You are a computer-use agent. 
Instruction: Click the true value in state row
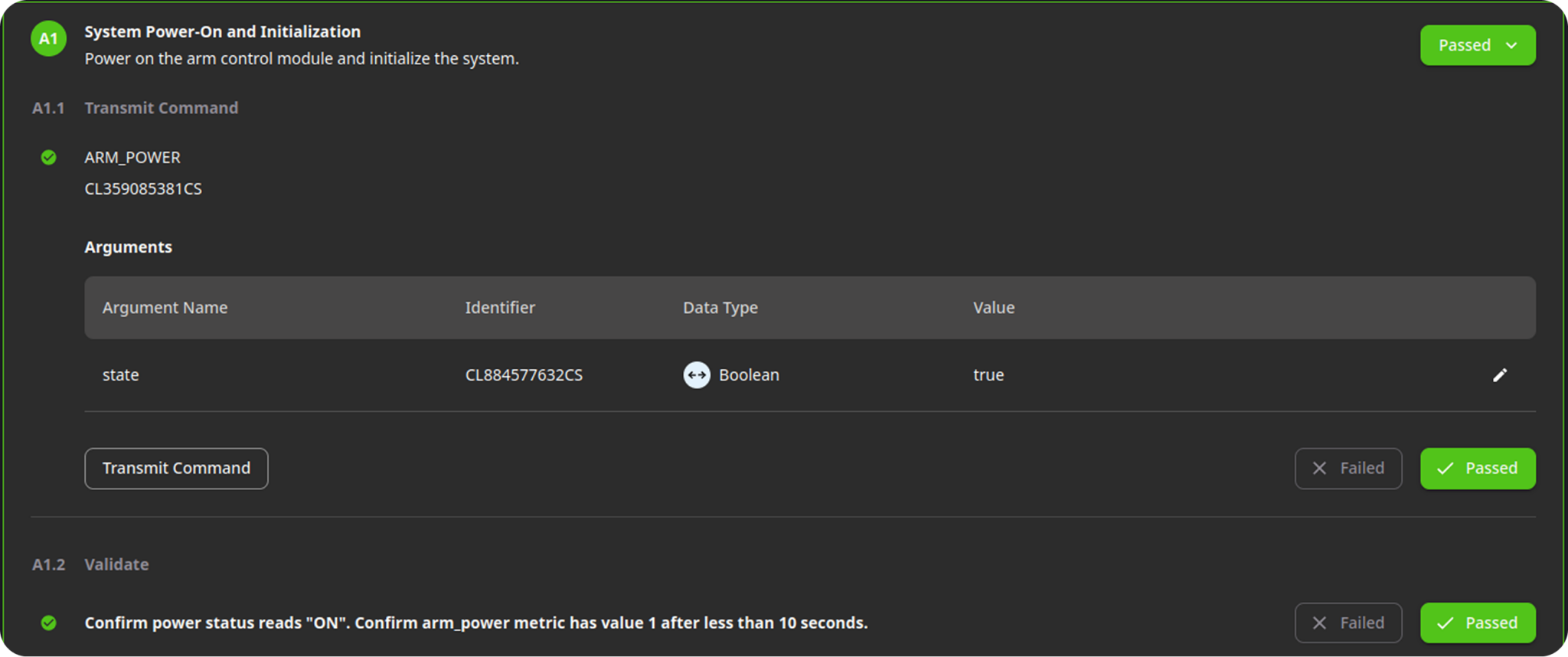click(x=988, y=375)
